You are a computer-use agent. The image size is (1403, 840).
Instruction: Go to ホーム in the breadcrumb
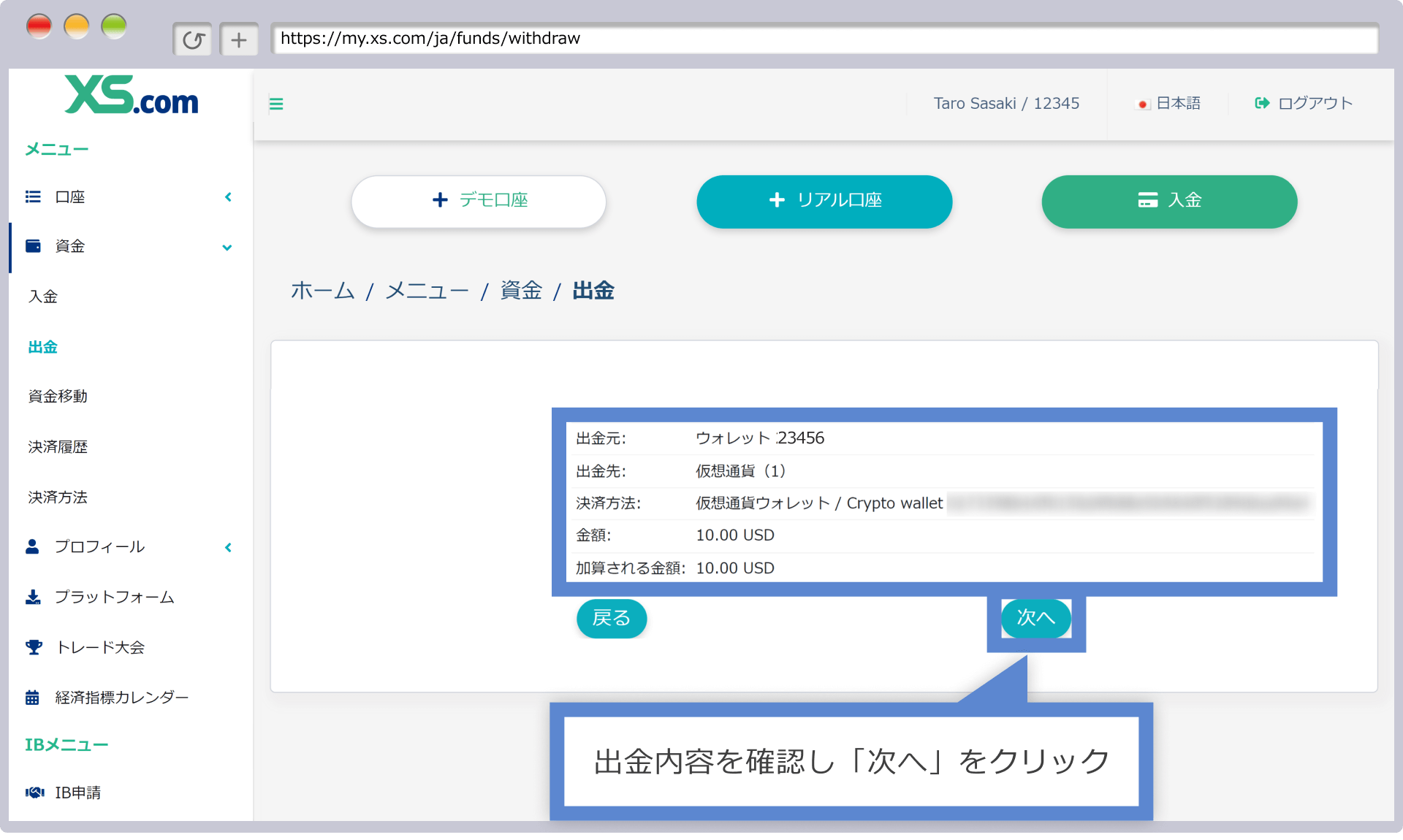[323, 291]
